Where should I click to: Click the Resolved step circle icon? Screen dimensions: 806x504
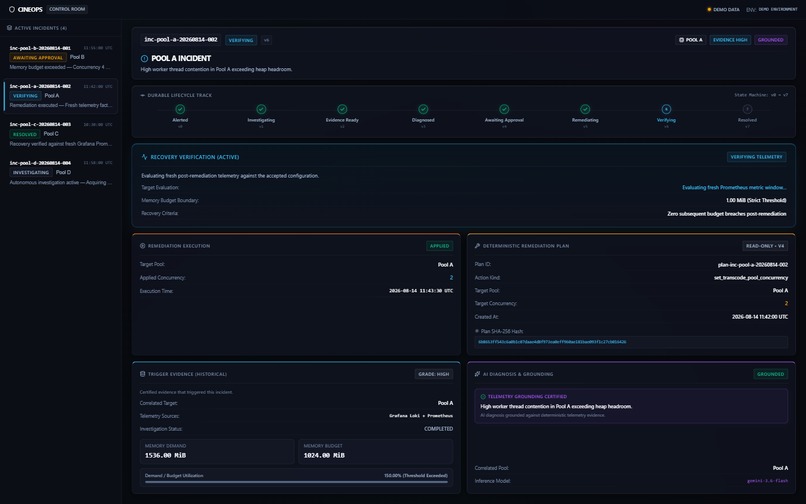pyautogui.click(x=747, y=109)
